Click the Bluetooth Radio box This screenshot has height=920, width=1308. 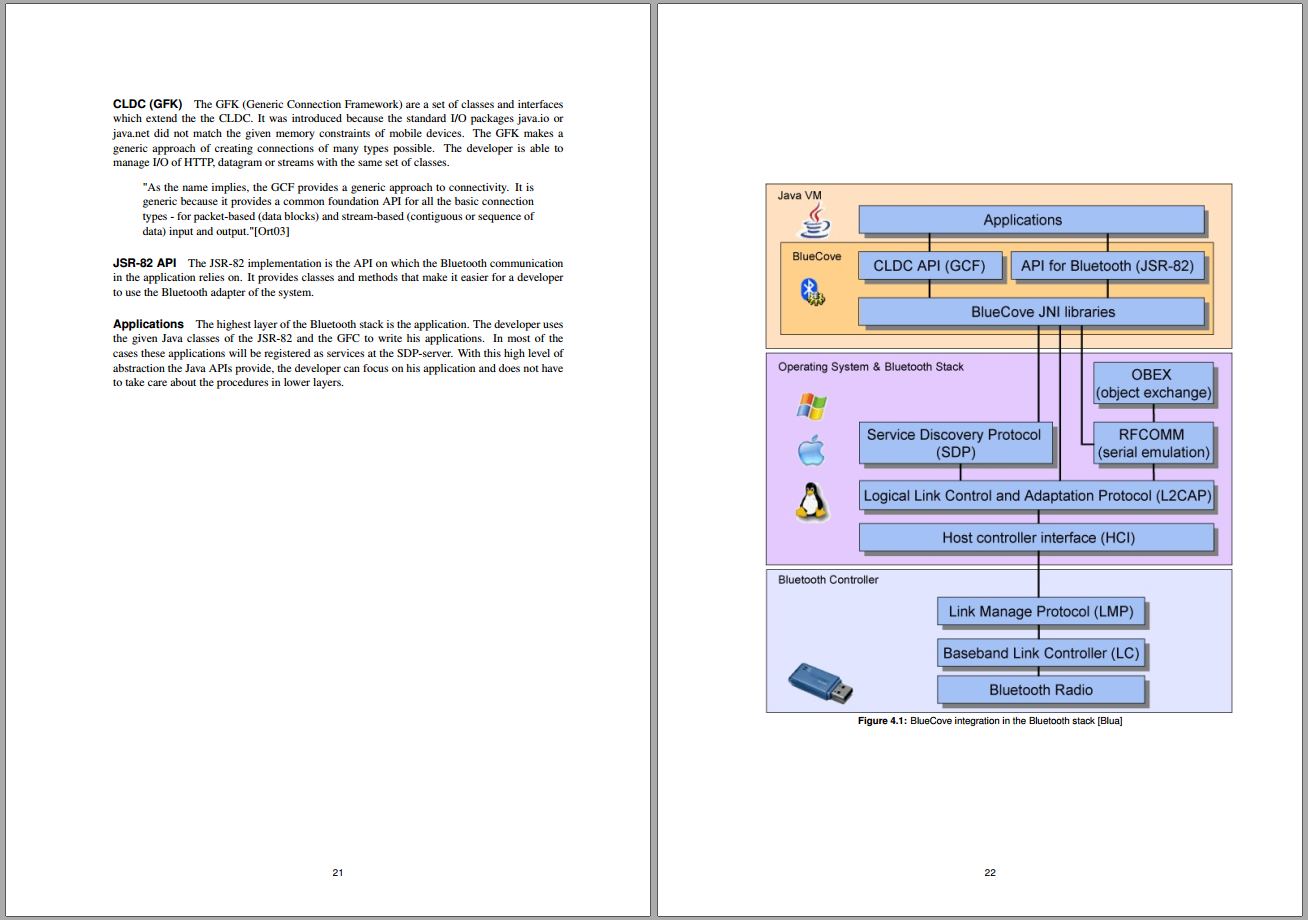pos(1040,690)
